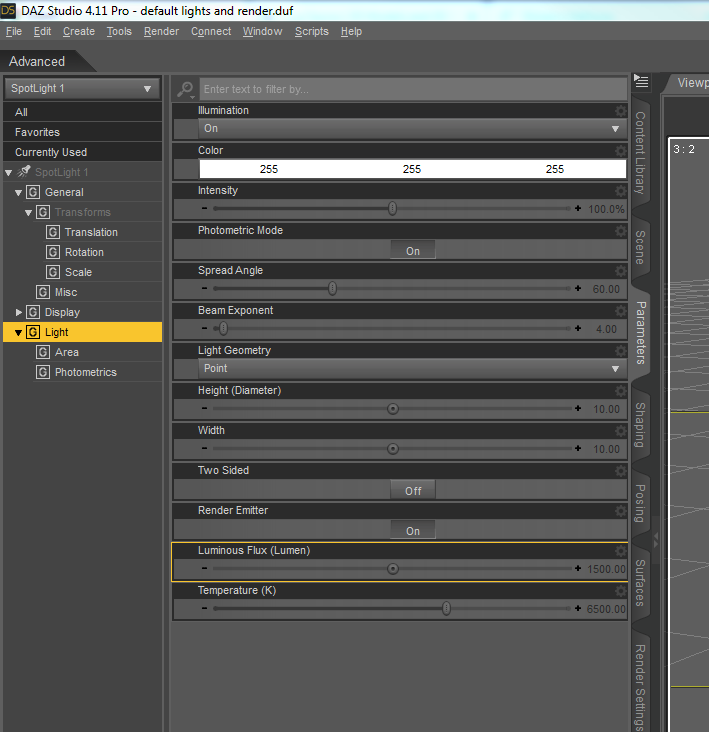Click the G icon beside Photometrics
Viewport: 709px width, 732px height.
[43, 372]
